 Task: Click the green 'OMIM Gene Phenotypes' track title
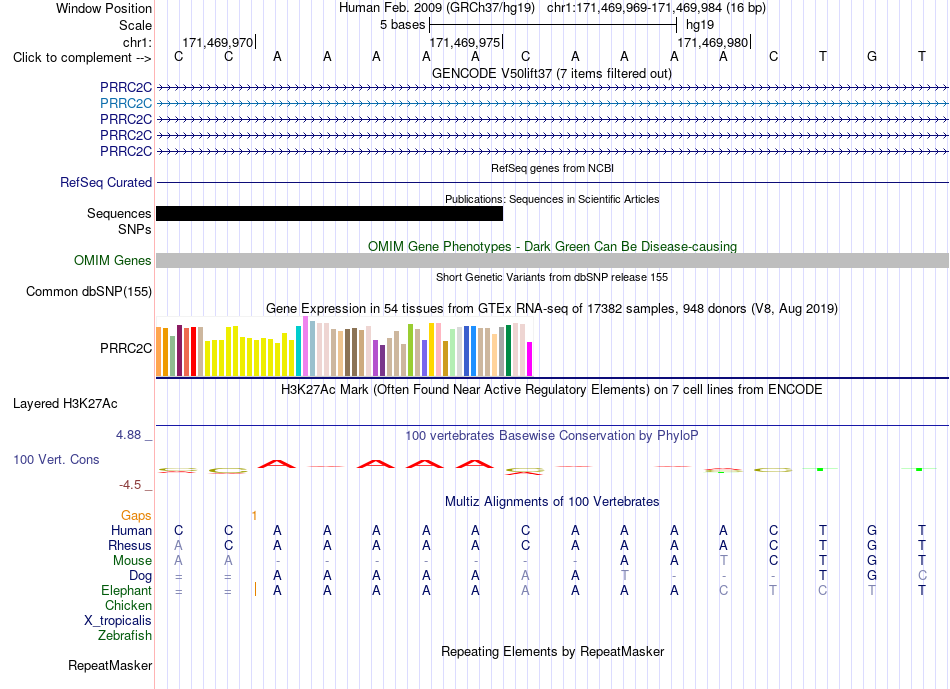click(x=552, y=247)
